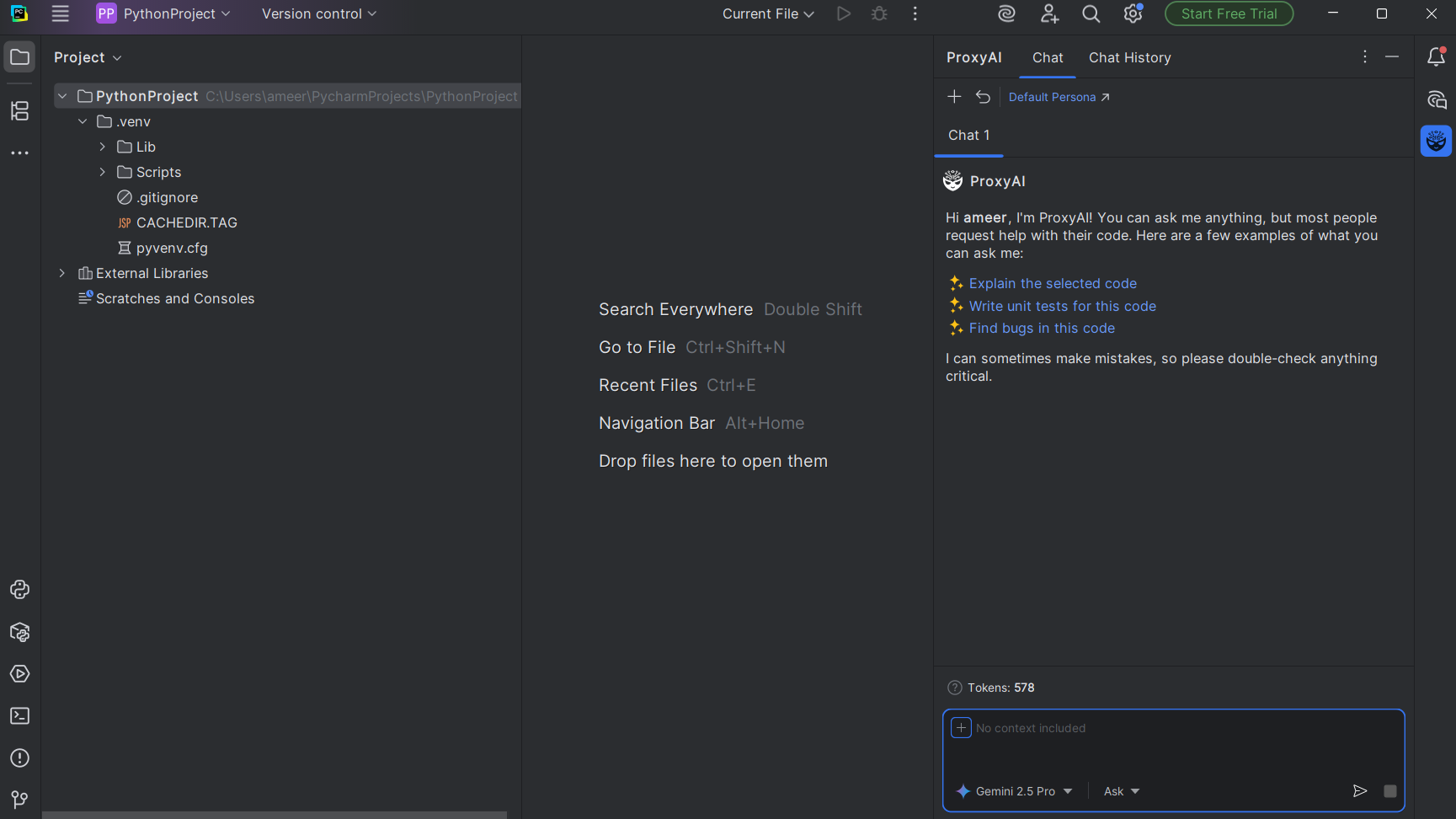The width and height of the screenshot is (1456, 819).
Task: Click the Go to File hint text
Action: tap(637, 347)
